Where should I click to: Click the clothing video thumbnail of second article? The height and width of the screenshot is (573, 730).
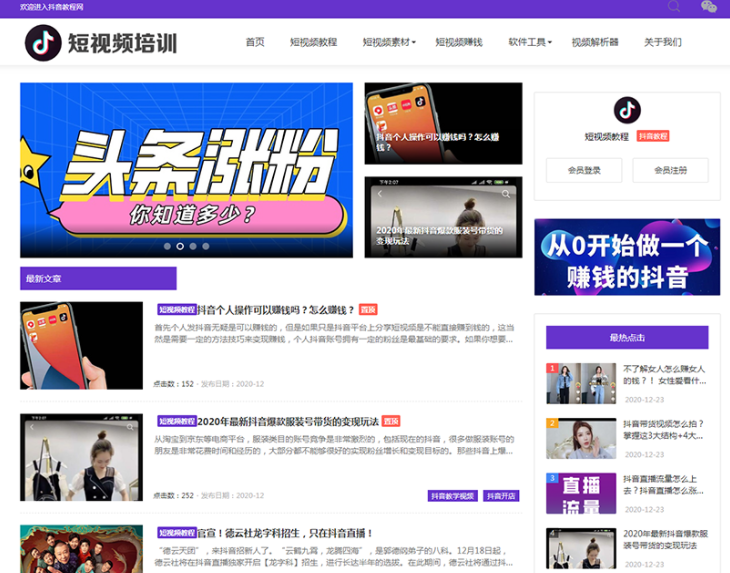tap(81, 457)
